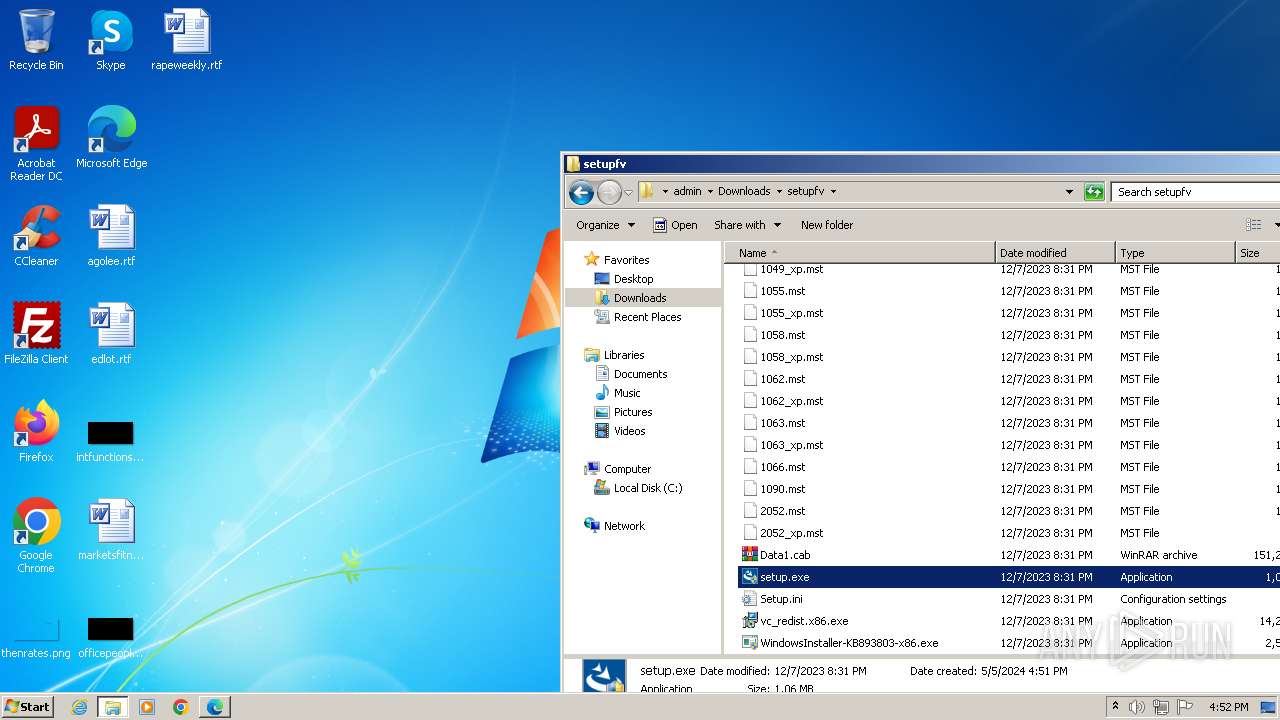The height and width of the screenshot is (720, 1280).
Task: Open Microsoft Edge desktop shortcut
Action: click(x=111, y=138)
